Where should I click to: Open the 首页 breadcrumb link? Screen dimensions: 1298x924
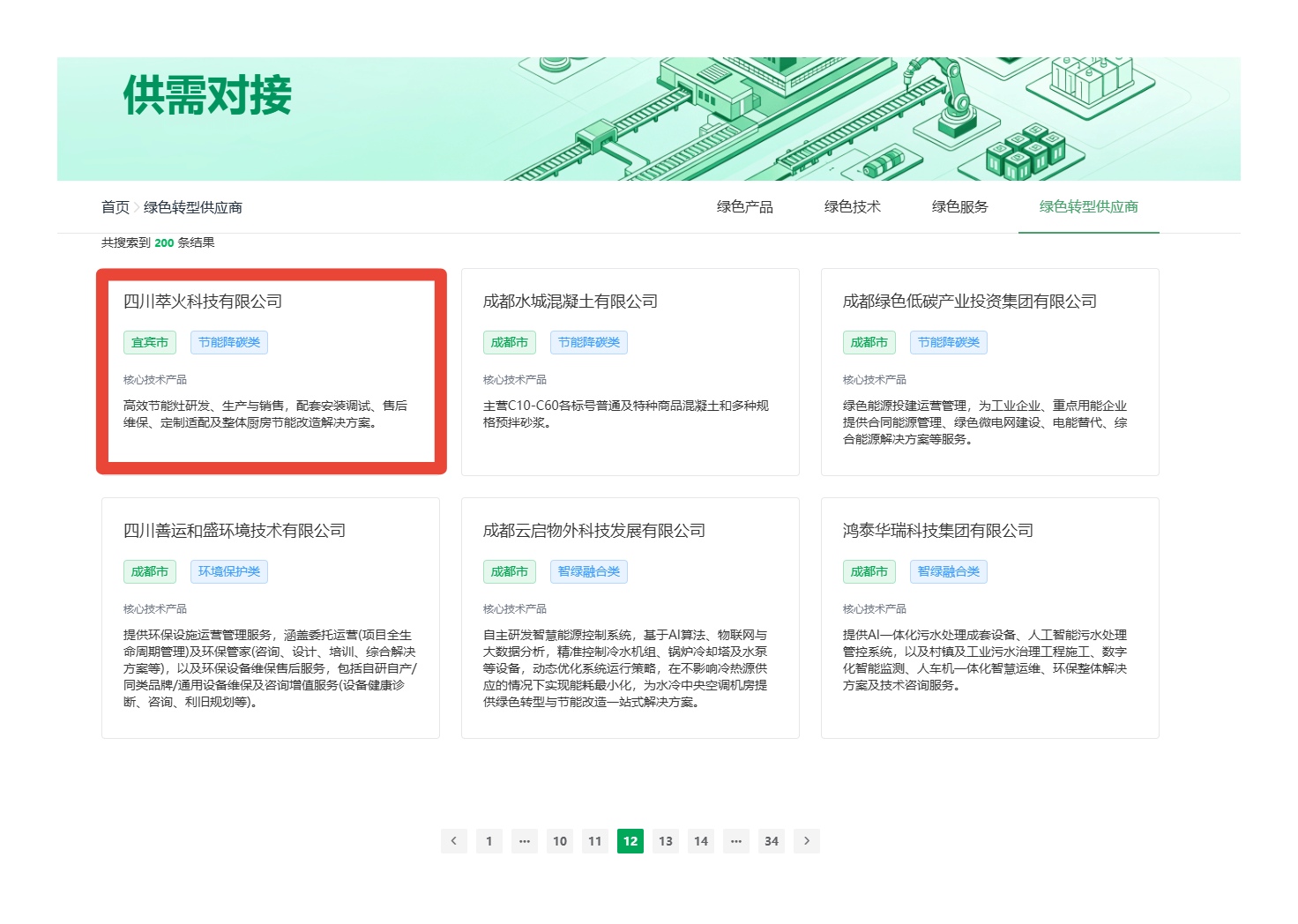coord(116,207)
